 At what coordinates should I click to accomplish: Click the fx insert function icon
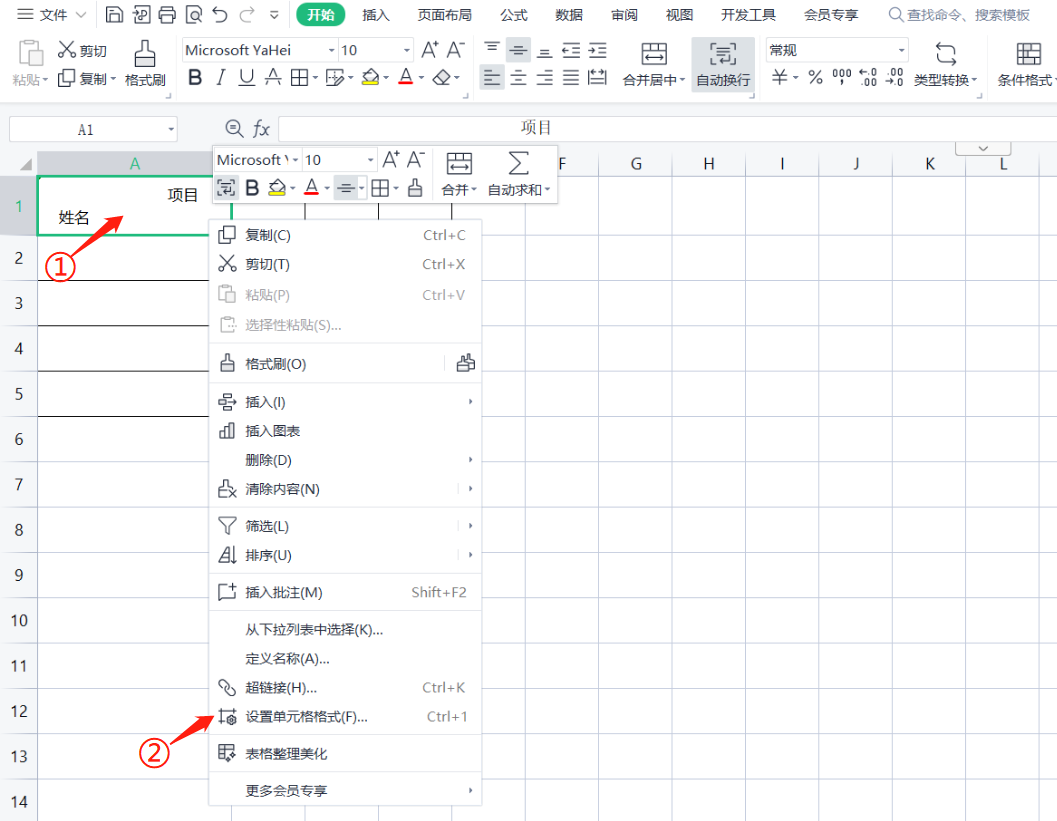click(262, 129)
